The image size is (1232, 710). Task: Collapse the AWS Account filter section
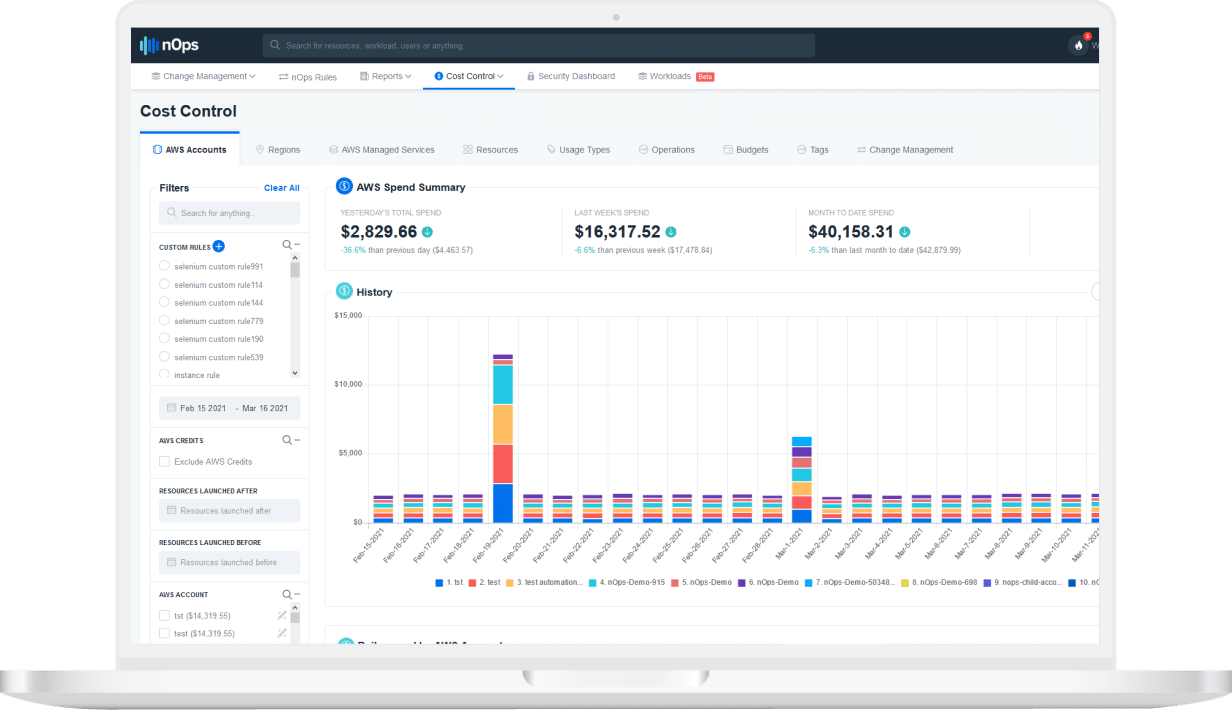(297, 594)
